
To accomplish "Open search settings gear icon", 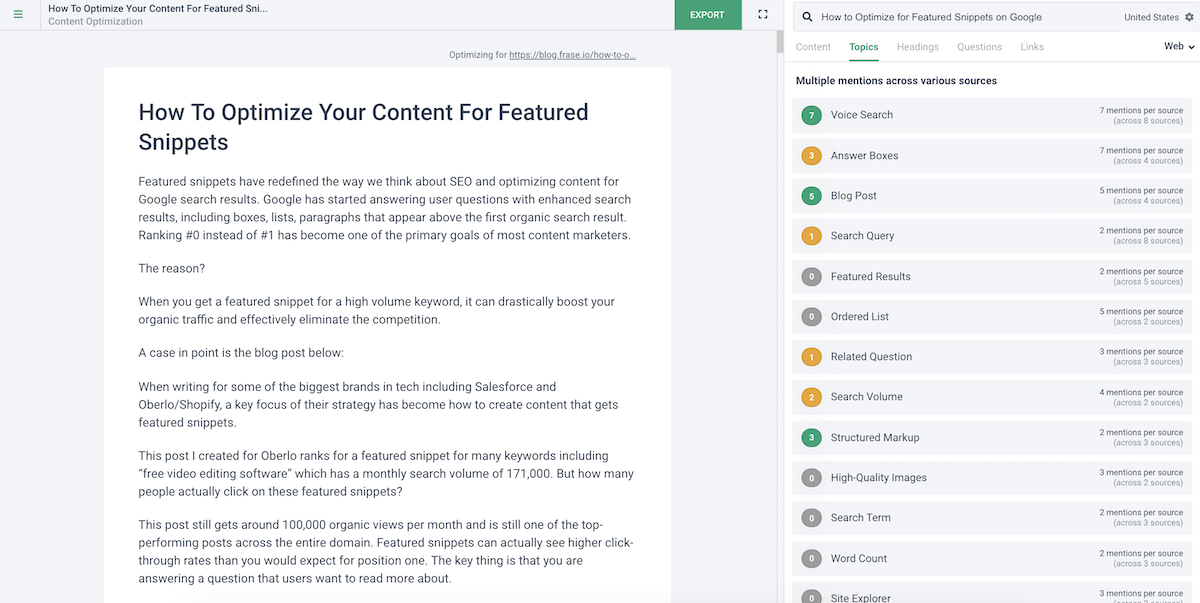I will click(1189, 17).
